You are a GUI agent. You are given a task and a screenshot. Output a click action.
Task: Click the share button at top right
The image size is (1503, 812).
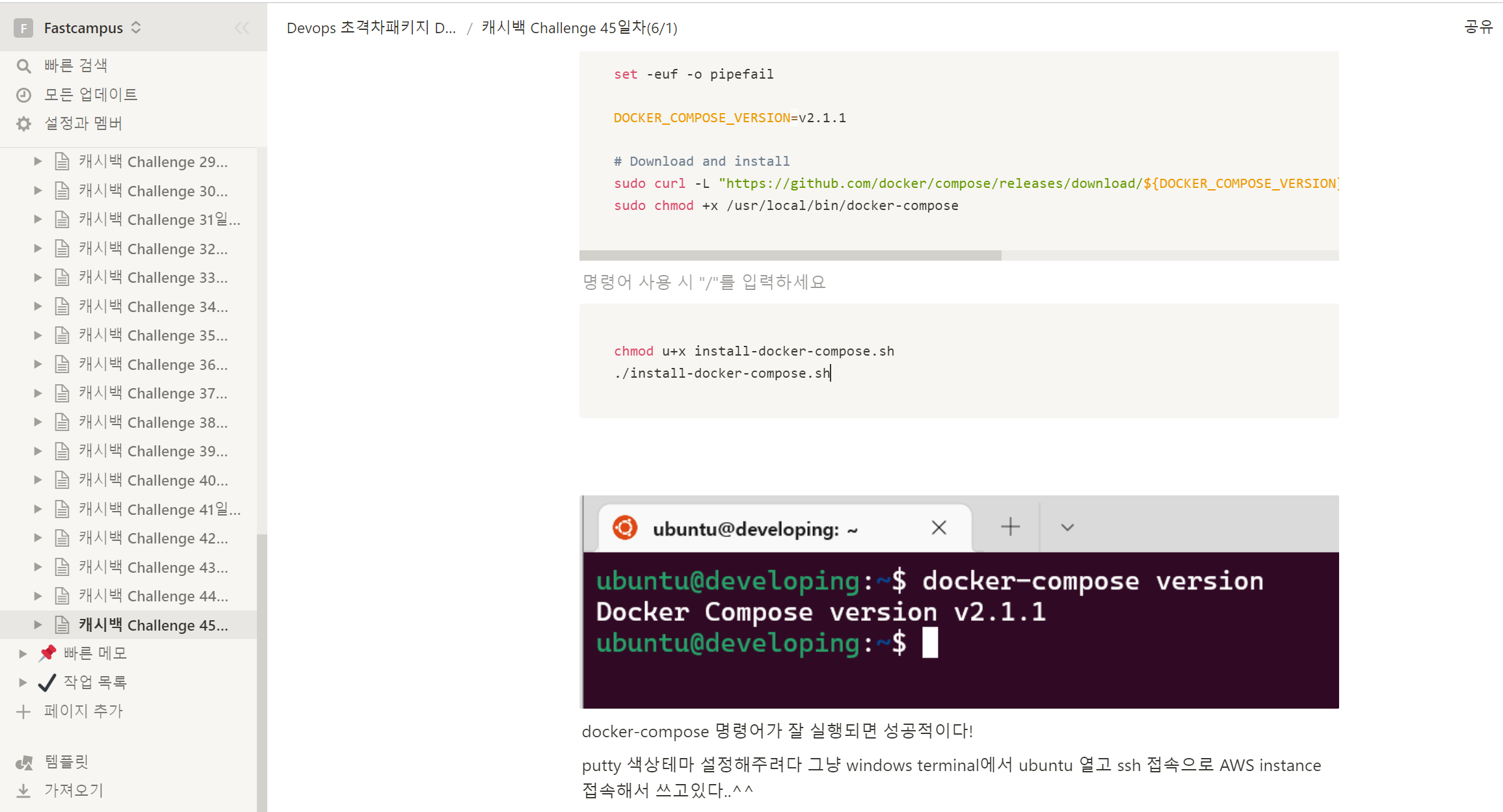(x=1478, y=27)
